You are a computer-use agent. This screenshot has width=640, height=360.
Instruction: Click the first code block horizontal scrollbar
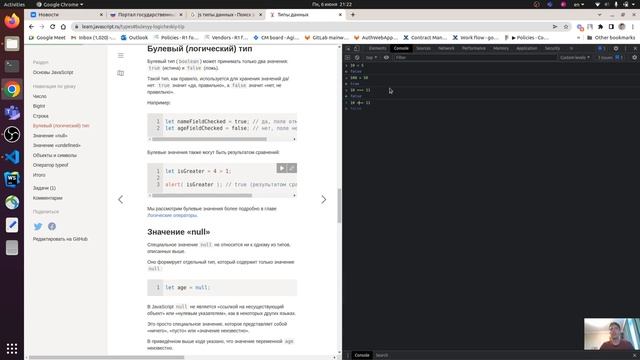pyautogui.click(x=209, y=139)
